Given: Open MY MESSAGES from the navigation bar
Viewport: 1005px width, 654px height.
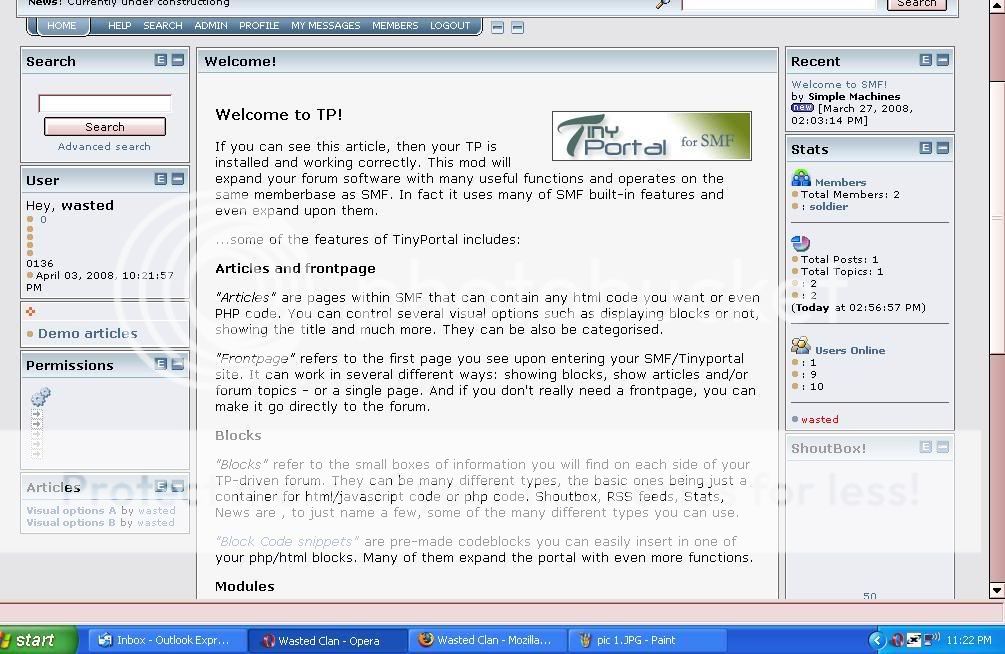Looking at the screenshot, I should point(325,25).
